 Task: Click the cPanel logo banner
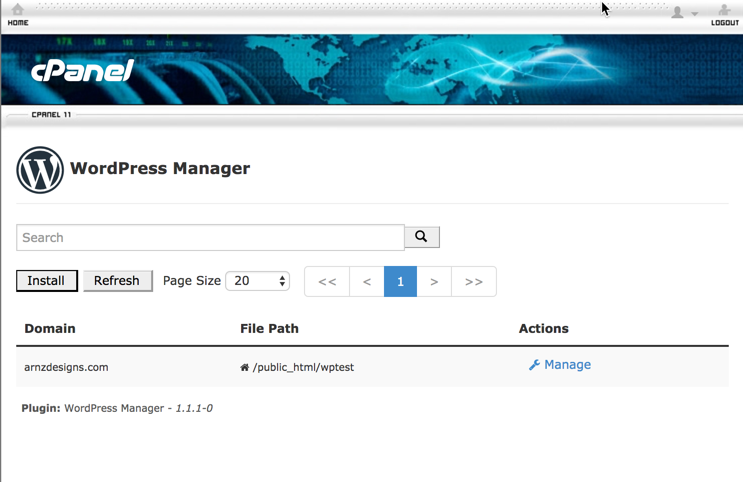tap(82, 71)
